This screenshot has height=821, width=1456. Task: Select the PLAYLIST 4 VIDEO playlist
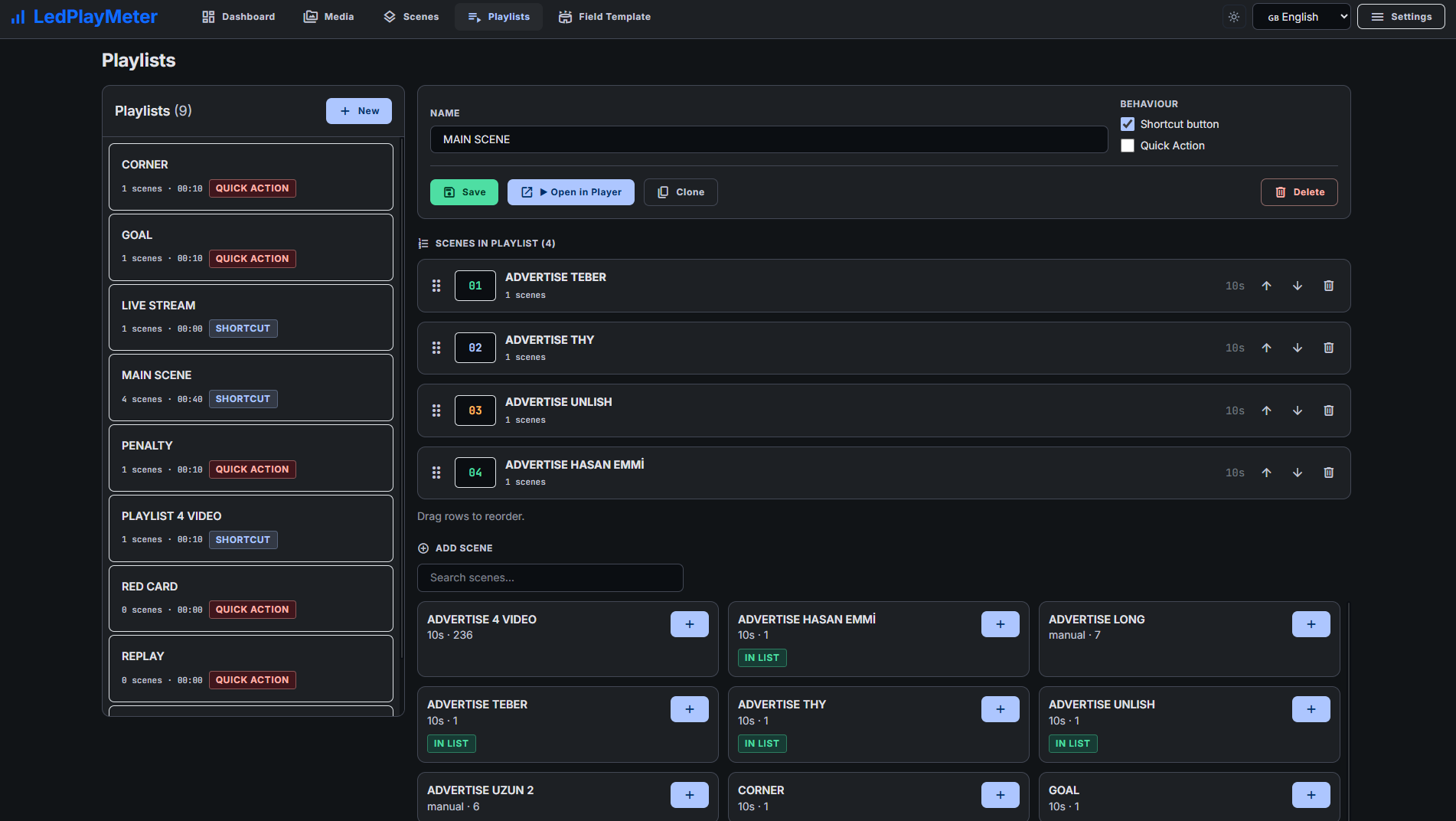pos(251,528)
